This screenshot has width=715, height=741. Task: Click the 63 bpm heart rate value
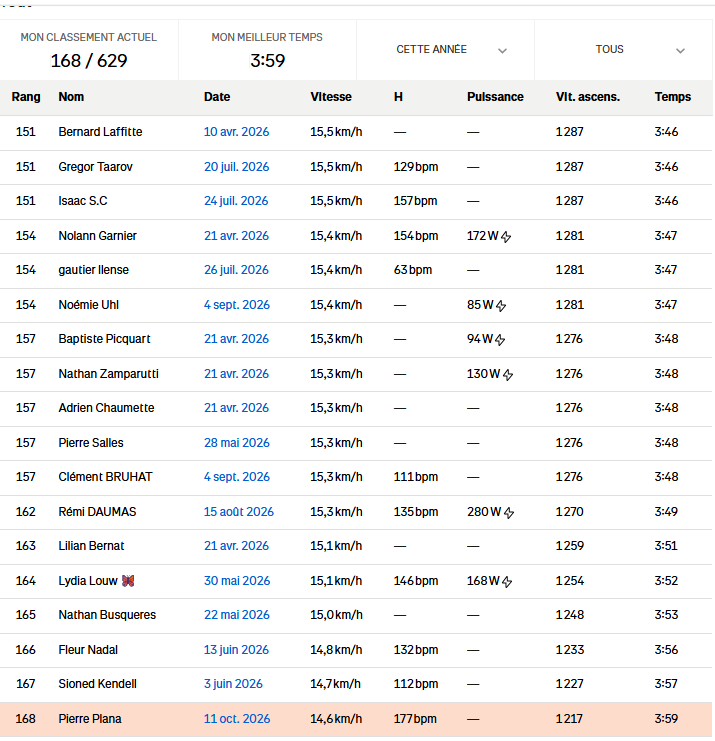[413, 270]
